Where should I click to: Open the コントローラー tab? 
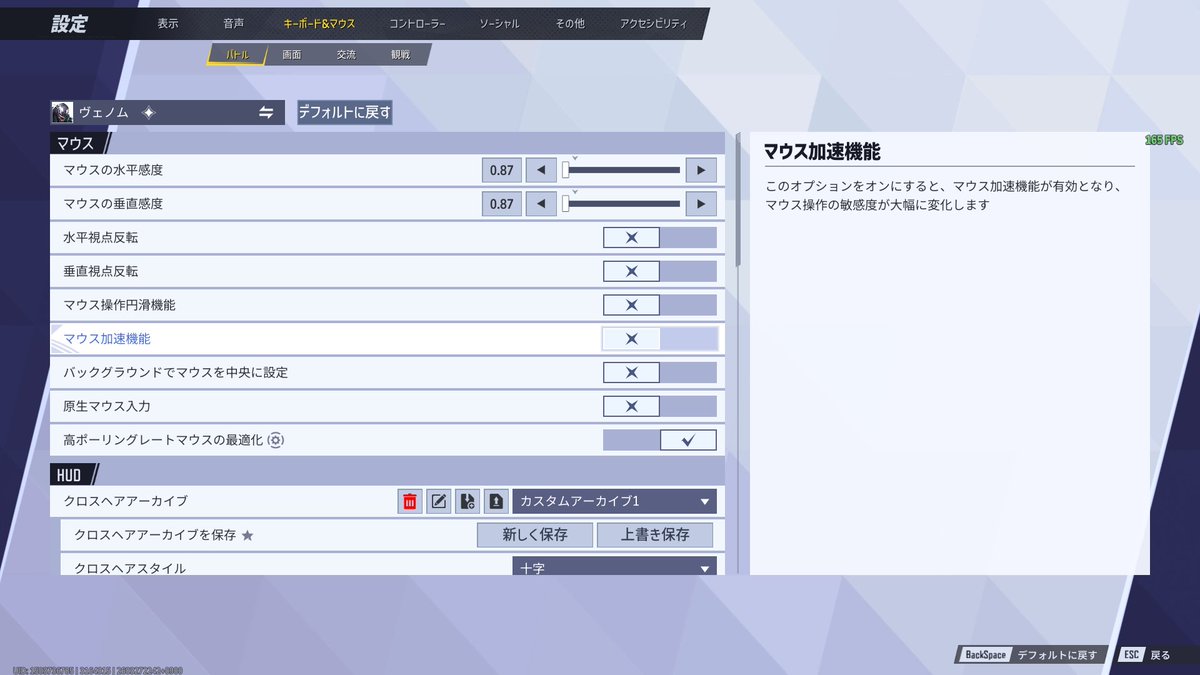click(417, 23)
